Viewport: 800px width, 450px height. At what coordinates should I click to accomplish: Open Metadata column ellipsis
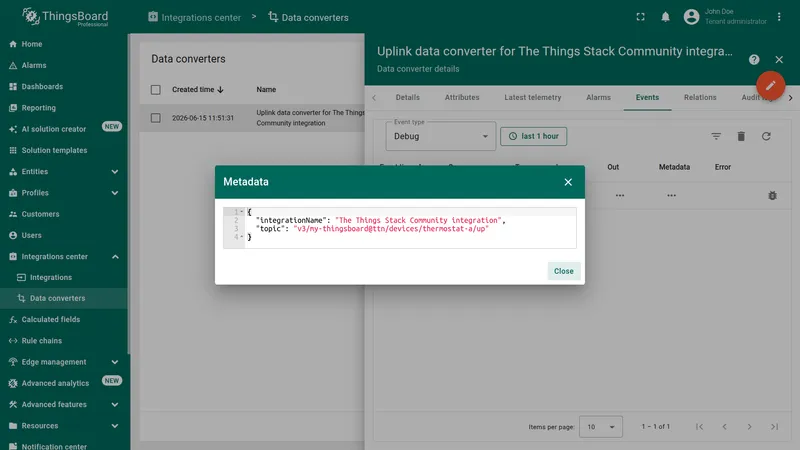coord(671,195)
